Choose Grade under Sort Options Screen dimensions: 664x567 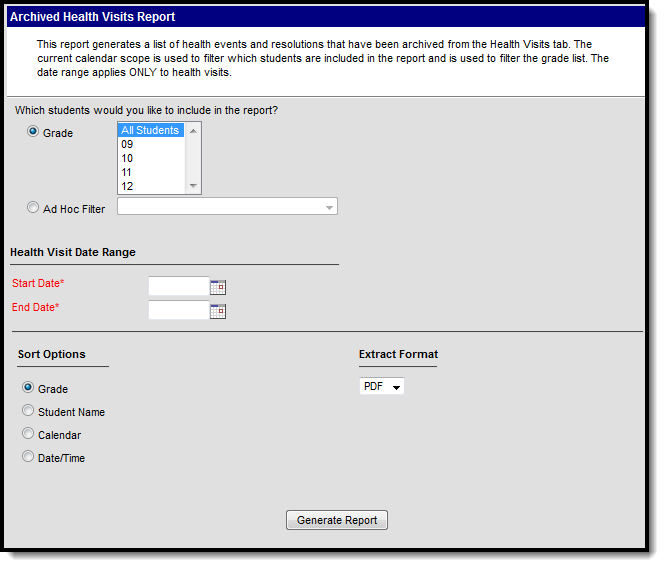pyautogui.click(x=28, y=387)
